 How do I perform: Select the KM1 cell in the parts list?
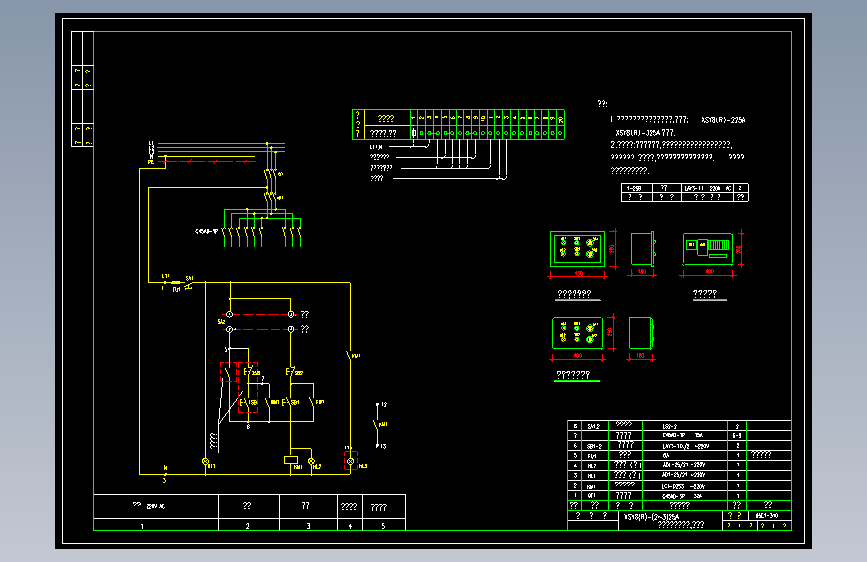coord(594,486)
